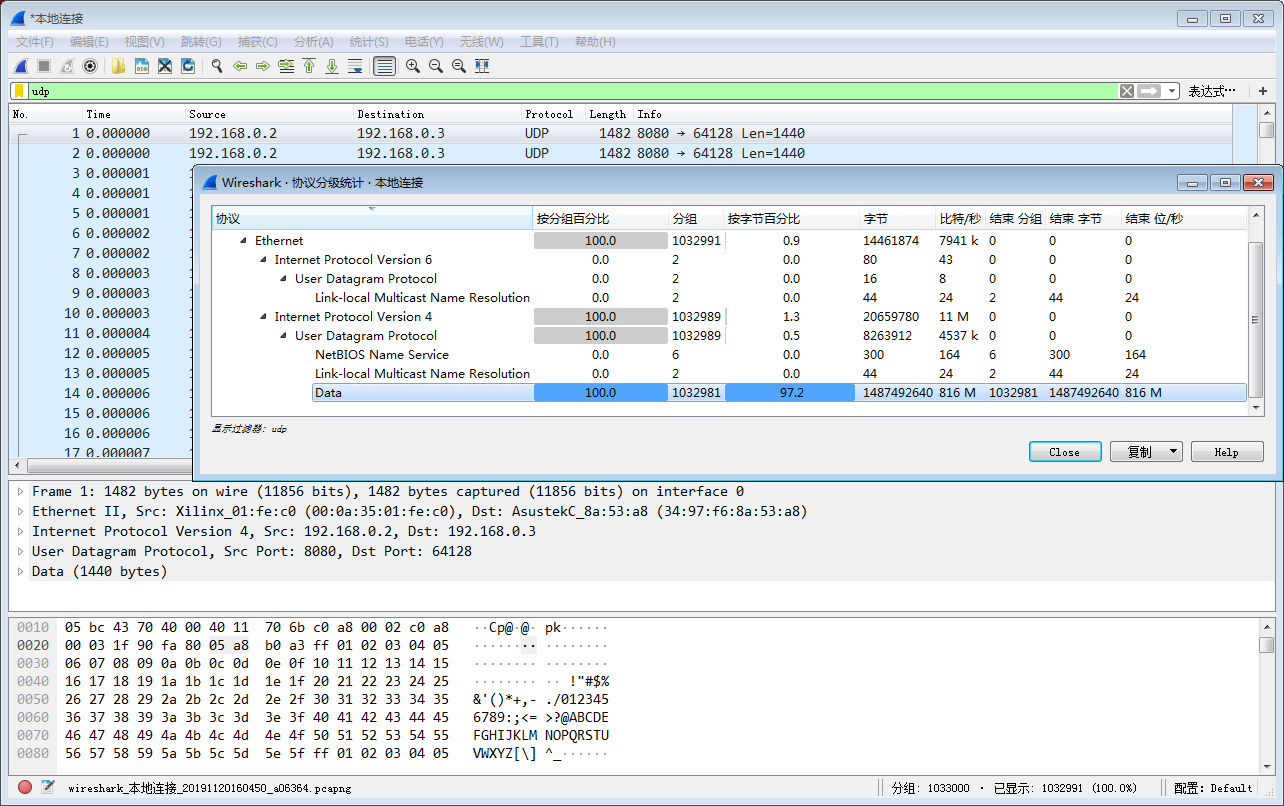Open the 文件(F) menu
Image resolution: width=1284 pixels, height=806 pixels.
coord(35,41)
